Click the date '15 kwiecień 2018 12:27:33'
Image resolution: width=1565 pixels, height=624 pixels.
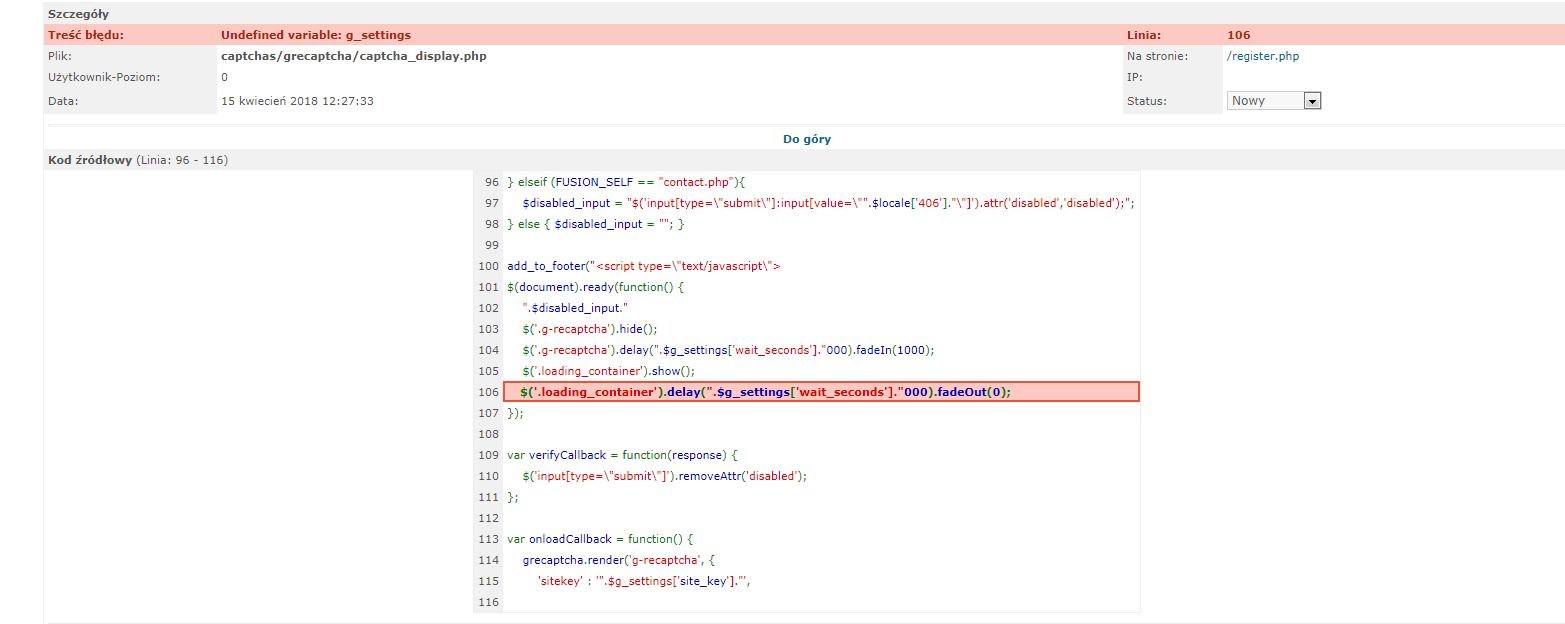[x=298, y=101]
